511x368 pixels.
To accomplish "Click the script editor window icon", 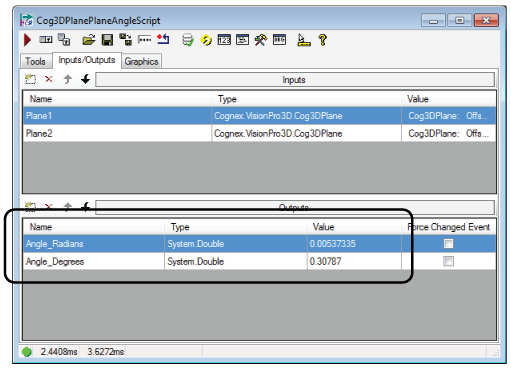I will click(243, 40).
